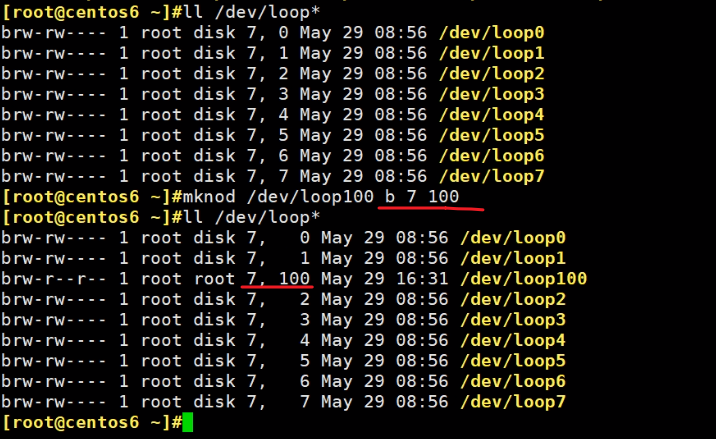This screenshot has width=716, height=439.
Task: Click the mknod command word
Action: [208, 197]
